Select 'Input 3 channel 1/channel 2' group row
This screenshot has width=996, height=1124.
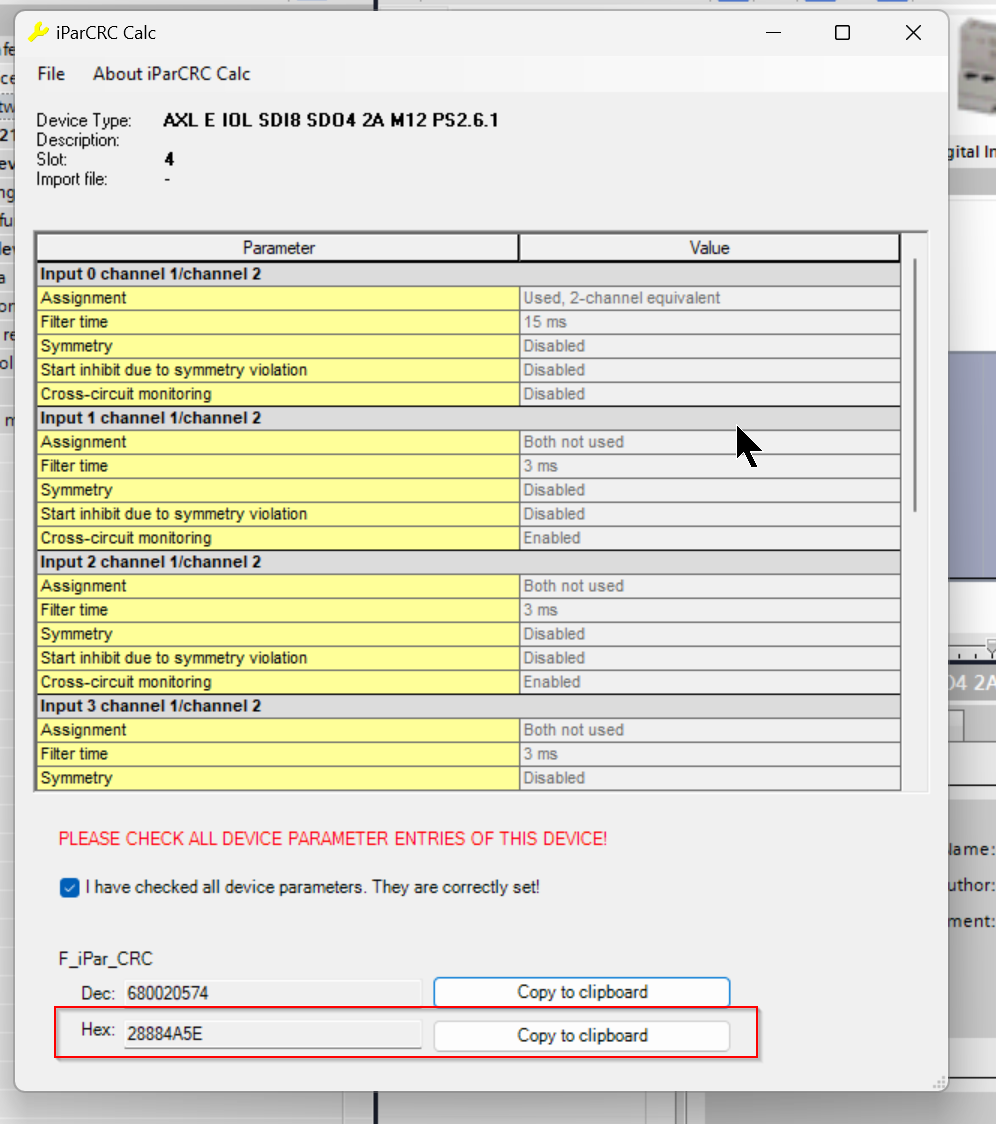(x=469, y=706)
